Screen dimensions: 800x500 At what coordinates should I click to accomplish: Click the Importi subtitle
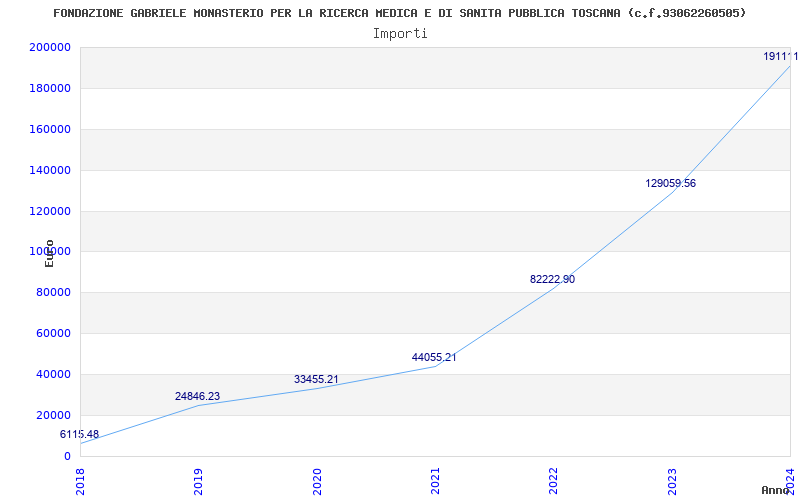400,34
